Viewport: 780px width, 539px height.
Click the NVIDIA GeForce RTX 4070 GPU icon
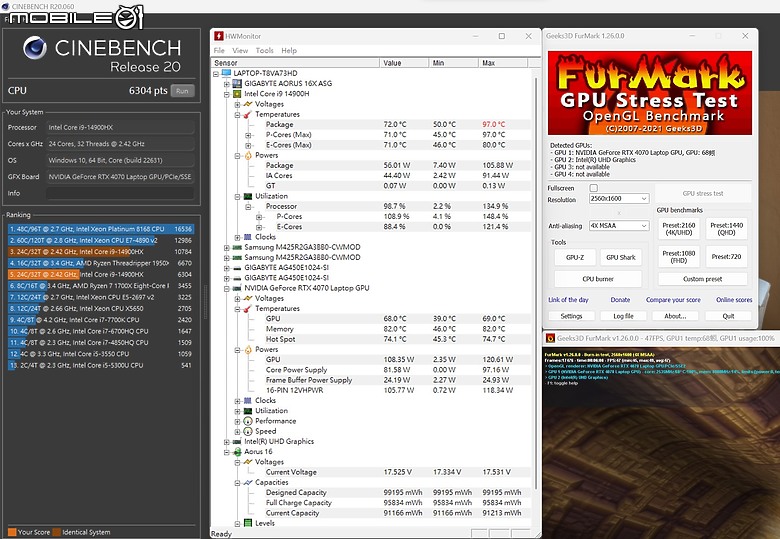[237, 288]
